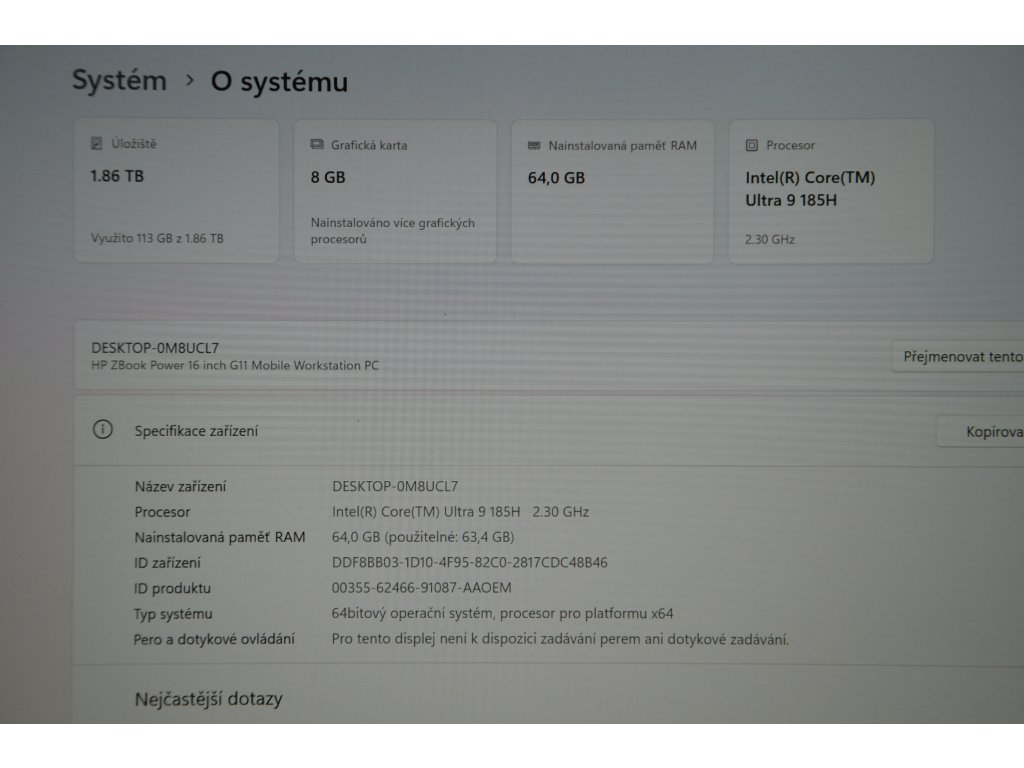Click the storage icon in Úložiště card

pos(97,144)
